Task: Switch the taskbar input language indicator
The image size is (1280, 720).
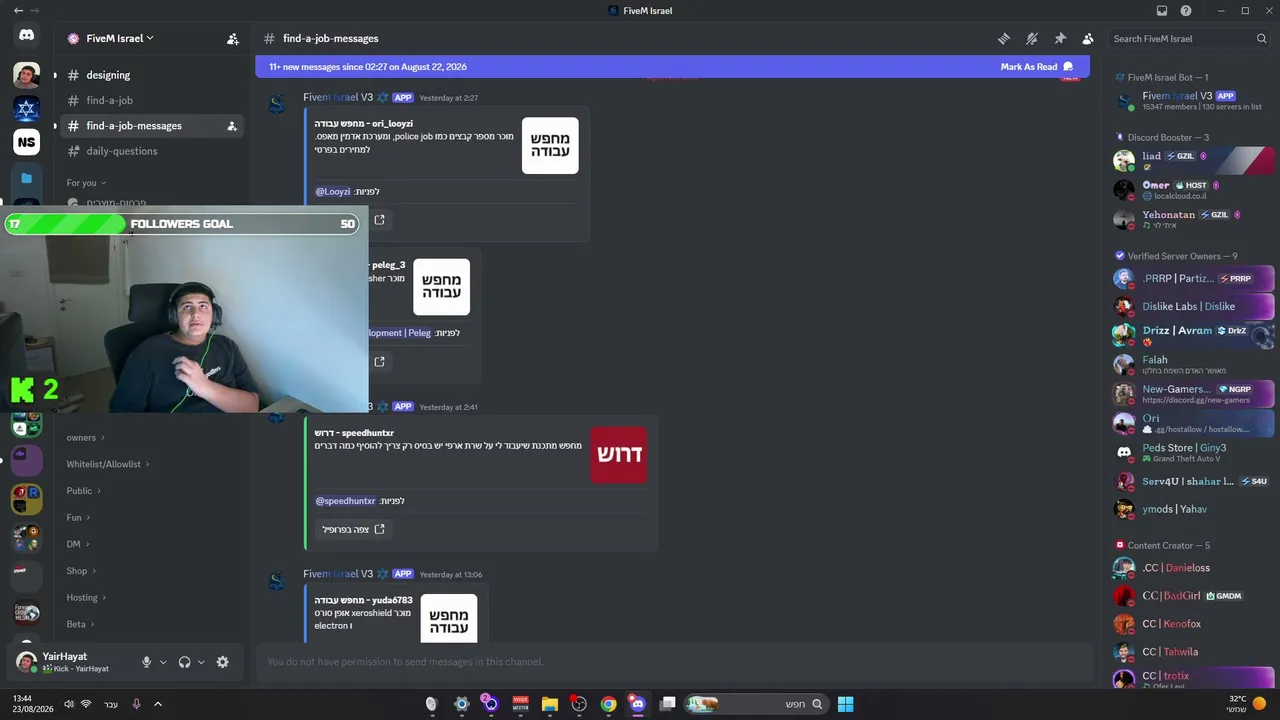Action: [x=111, y=704]
